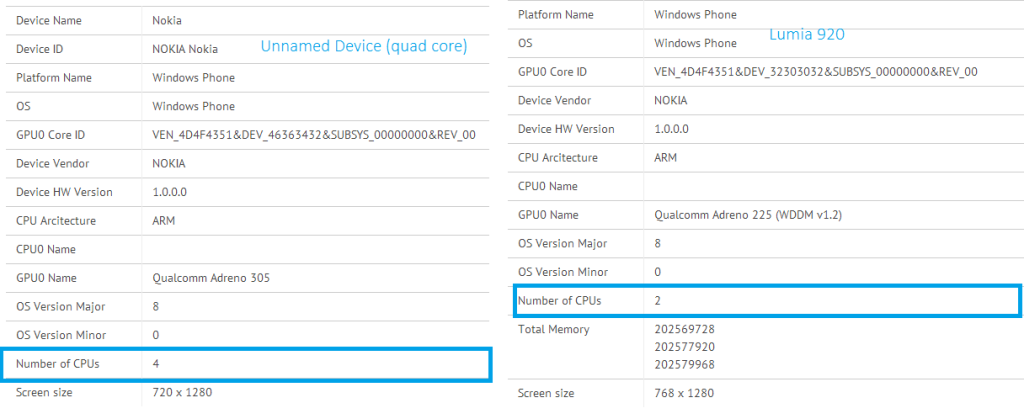This screenshot has height=419, width=1024.
Task: Select "Device Vendor" label in quad core table
Action: [53, 163]
